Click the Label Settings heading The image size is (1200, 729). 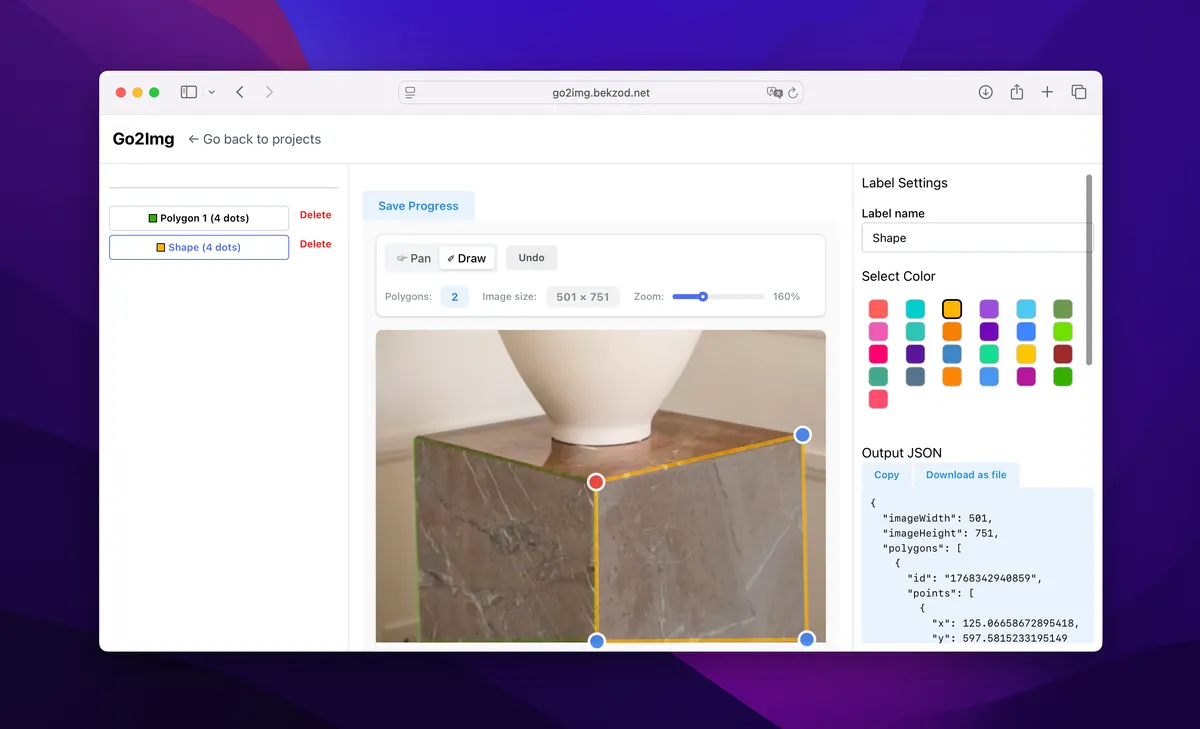pos(905,183)
